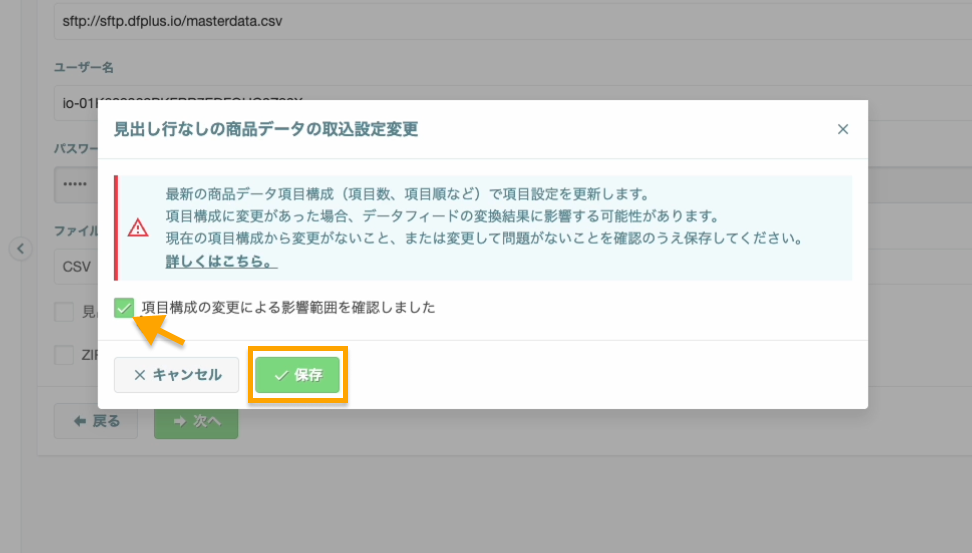Click the 次へ button behind the dialog
The width and height of the screenshot is (972, 553).
(x=196, y=423)
